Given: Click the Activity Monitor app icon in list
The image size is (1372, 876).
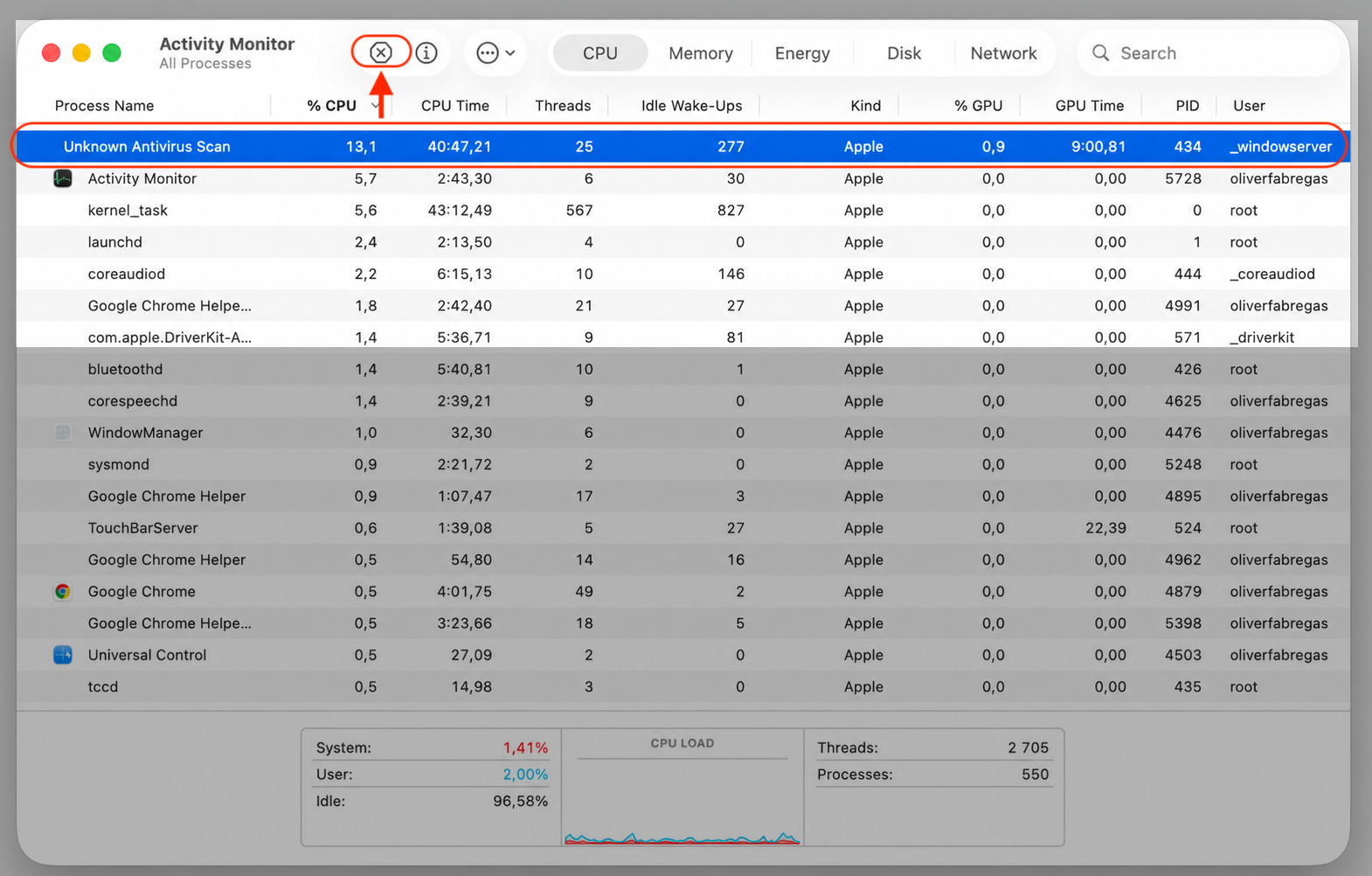Looking at the screenshot, I should click(x=63, y=178).
